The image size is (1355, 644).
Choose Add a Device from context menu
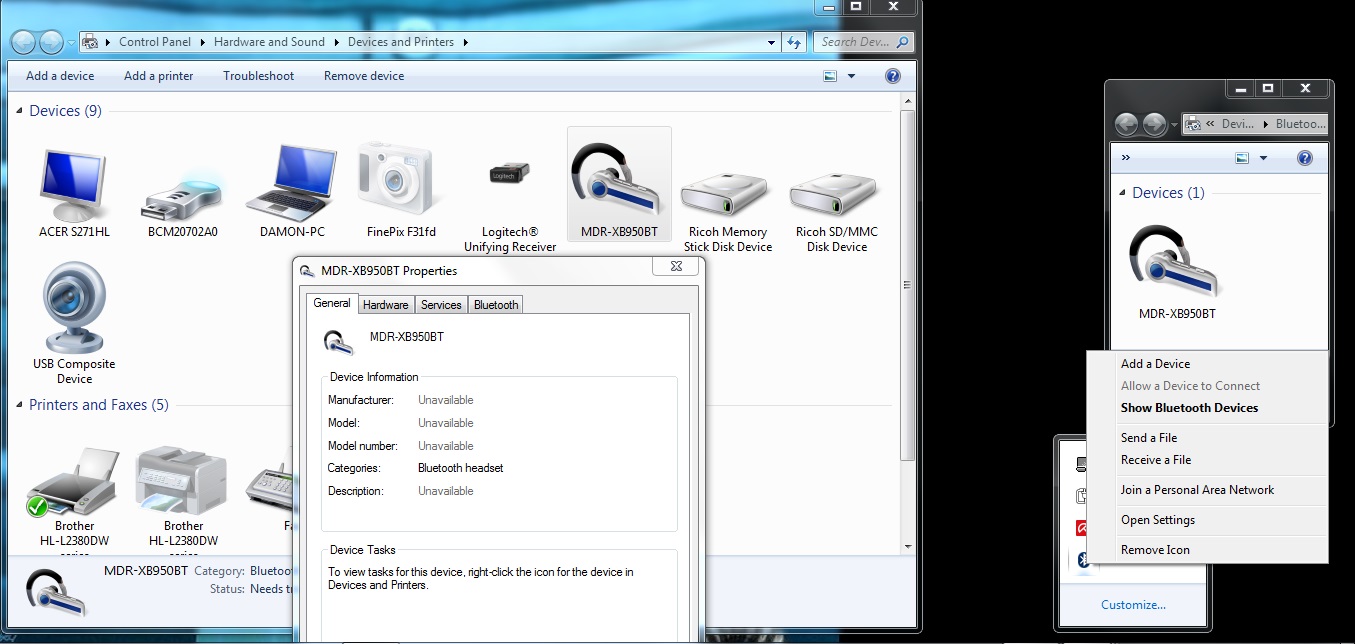coord(1208,364)
